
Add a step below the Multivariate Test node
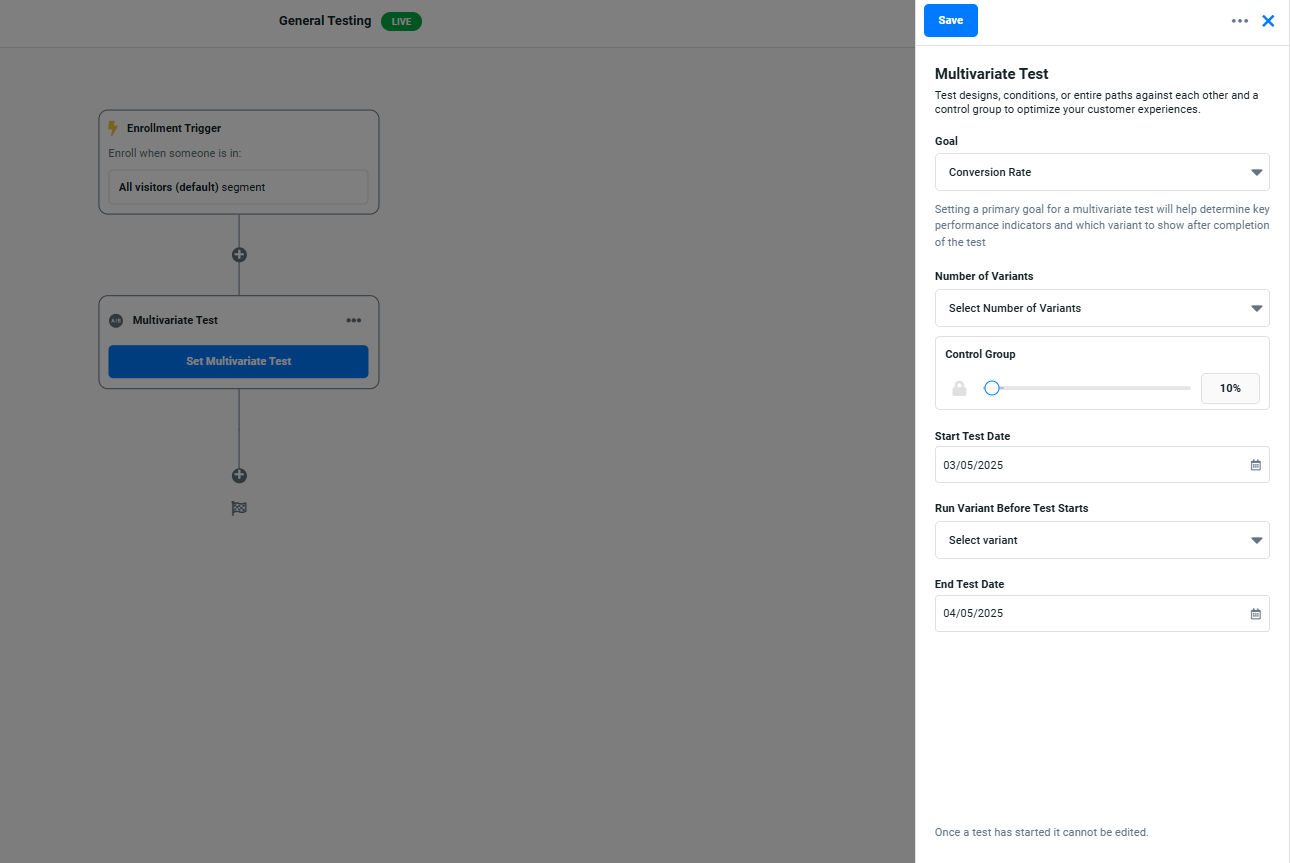point(239,476)
